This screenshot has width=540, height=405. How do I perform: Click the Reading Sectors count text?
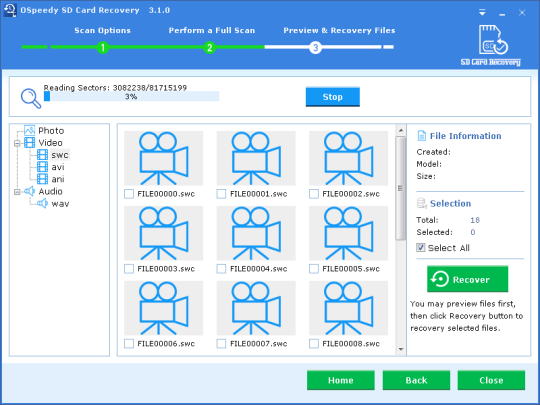(115, 87)
